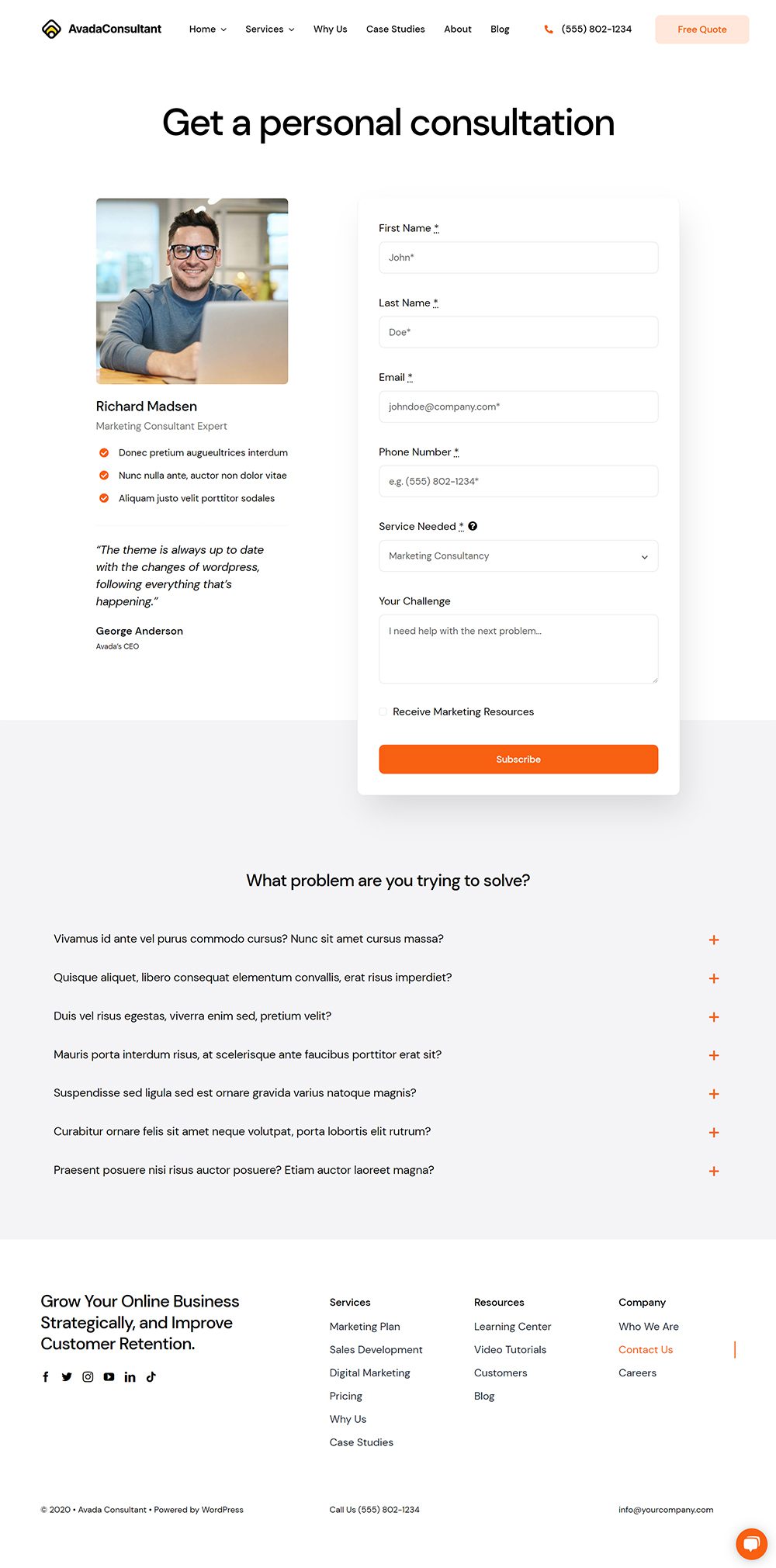
Task: Focus the Email input field
Action: [x=518, y=407]
